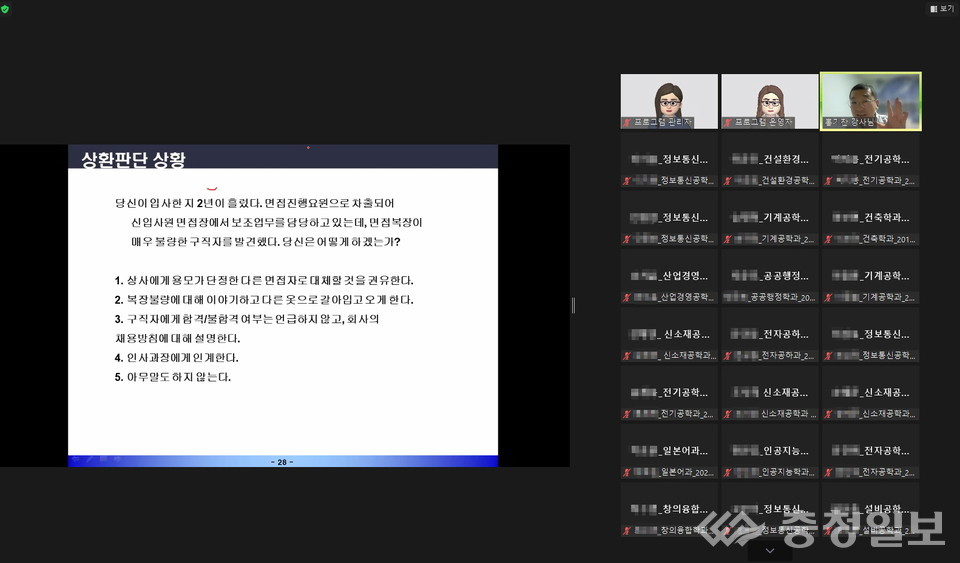Screen dimensions: 960x563
Task: Click the panel divider handle beside shared screen
Action: click(573, 305)
